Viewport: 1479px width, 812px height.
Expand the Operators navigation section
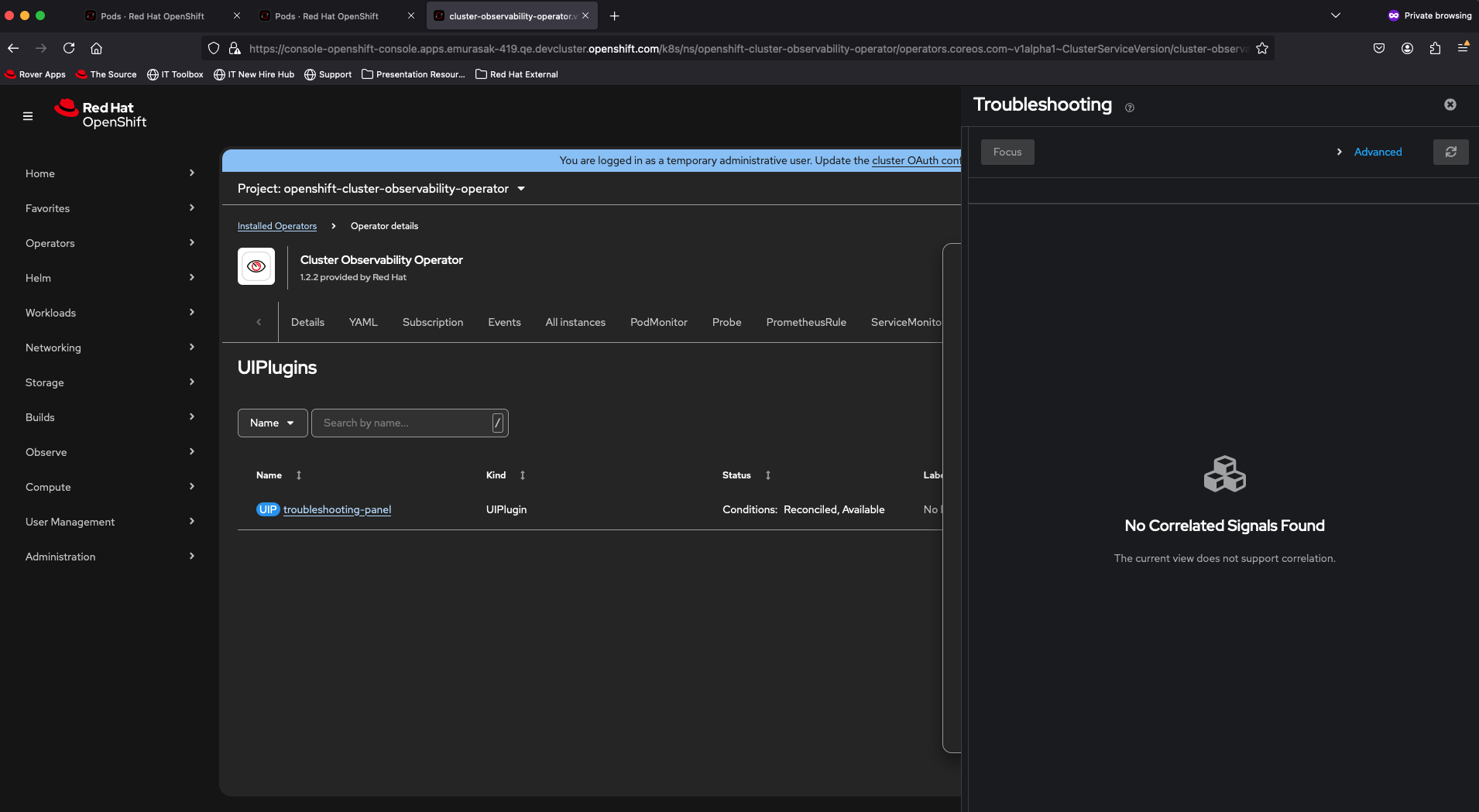[x=110, y=243]
